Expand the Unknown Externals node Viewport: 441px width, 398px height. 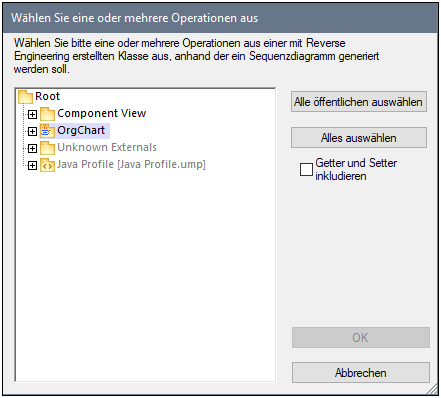click(32, 148)
